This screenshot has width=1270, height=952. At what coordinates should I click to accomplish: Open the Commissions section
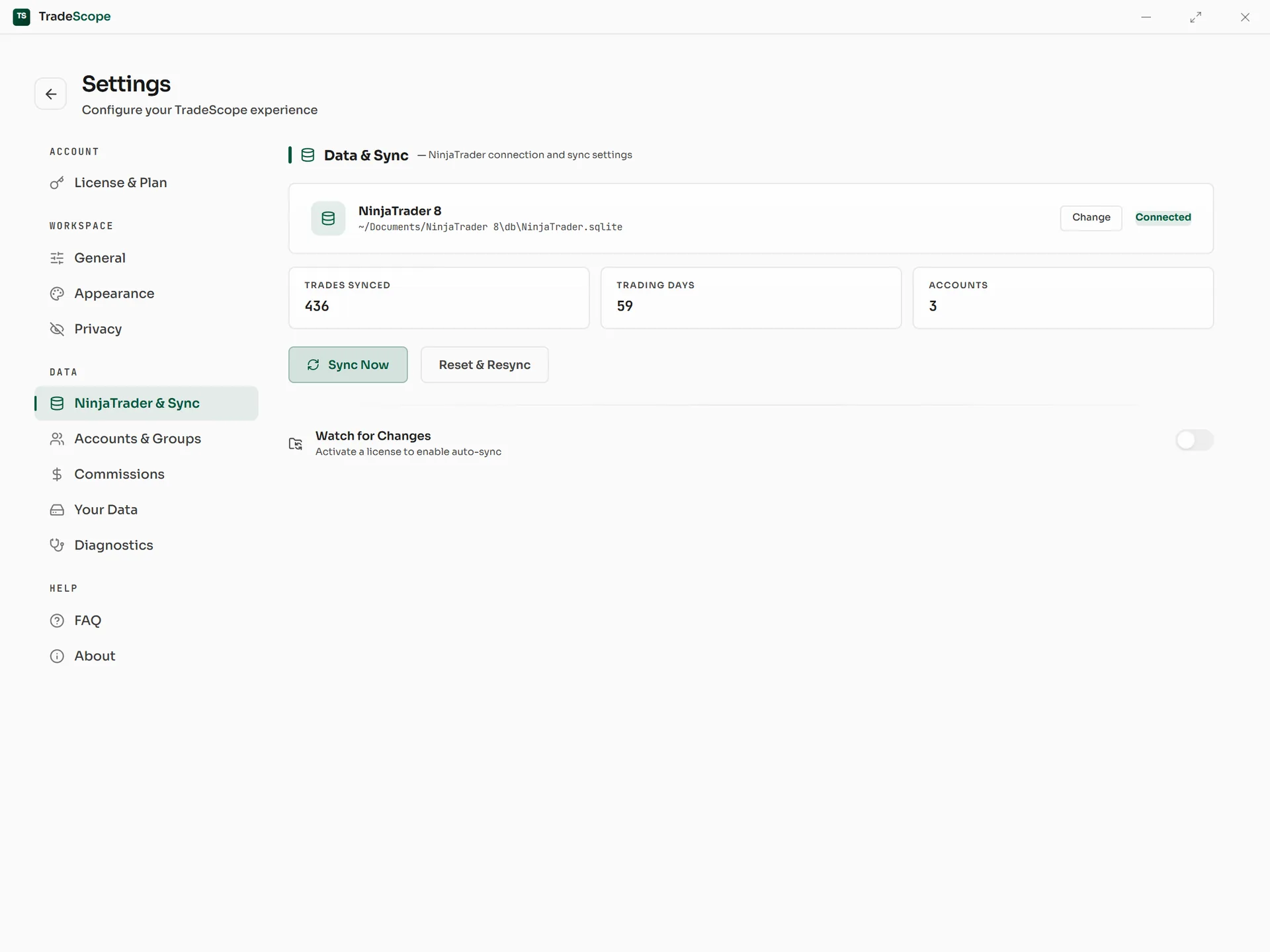(x=147, y=474)
